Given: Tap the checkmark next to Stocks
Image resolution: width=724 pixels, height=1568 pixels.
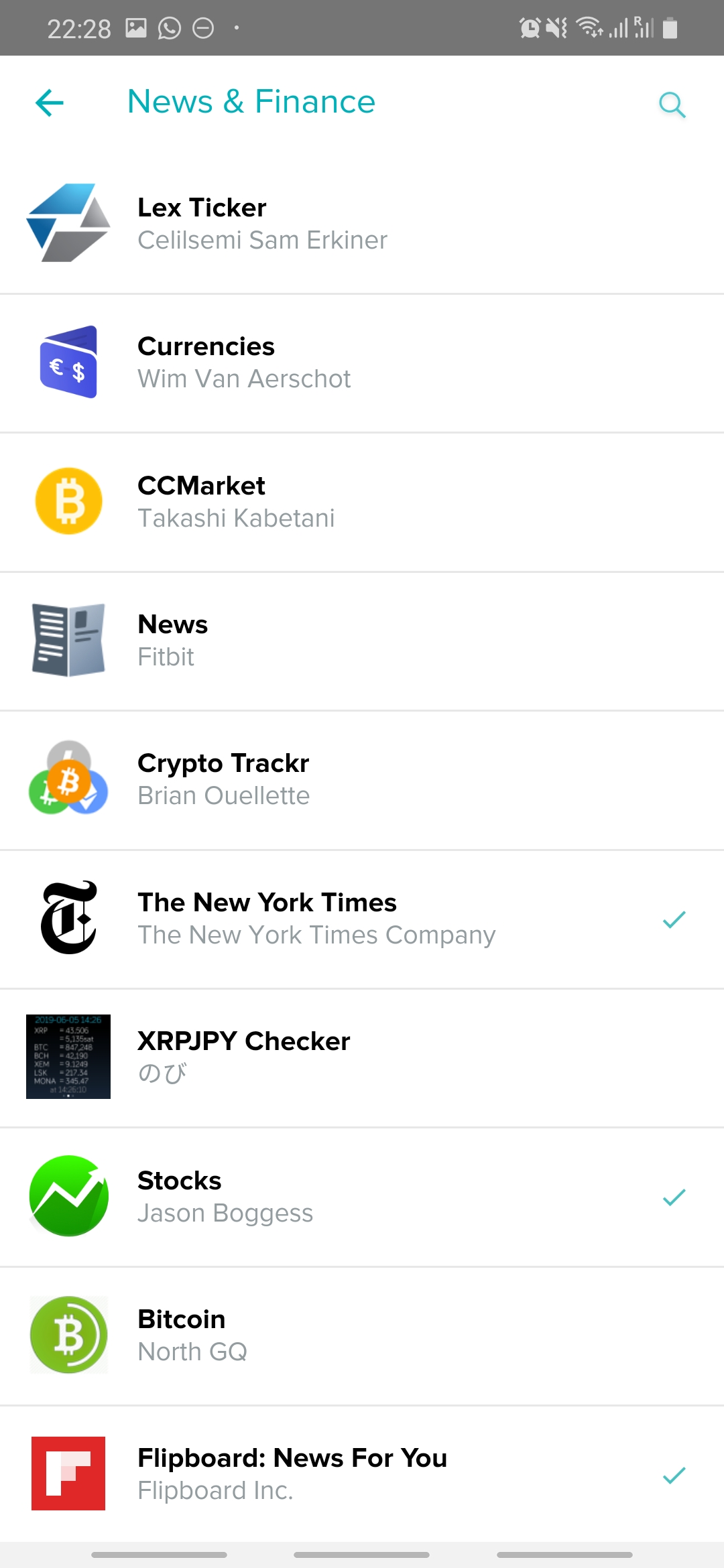Looking at the screenshot, I should (x=674, y=1197).
